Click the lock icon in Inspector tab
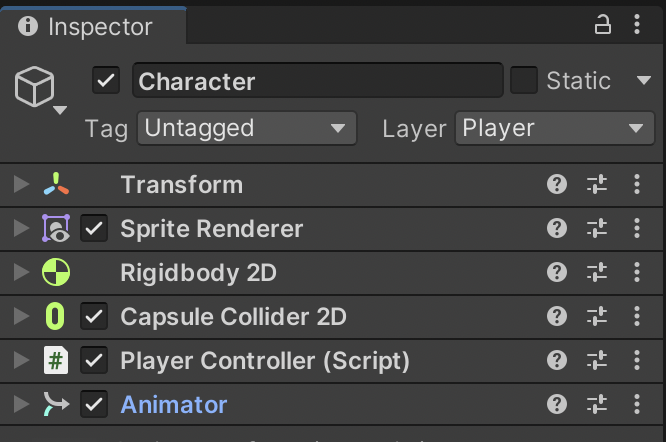Screen dimensions: 666x442 603,26
